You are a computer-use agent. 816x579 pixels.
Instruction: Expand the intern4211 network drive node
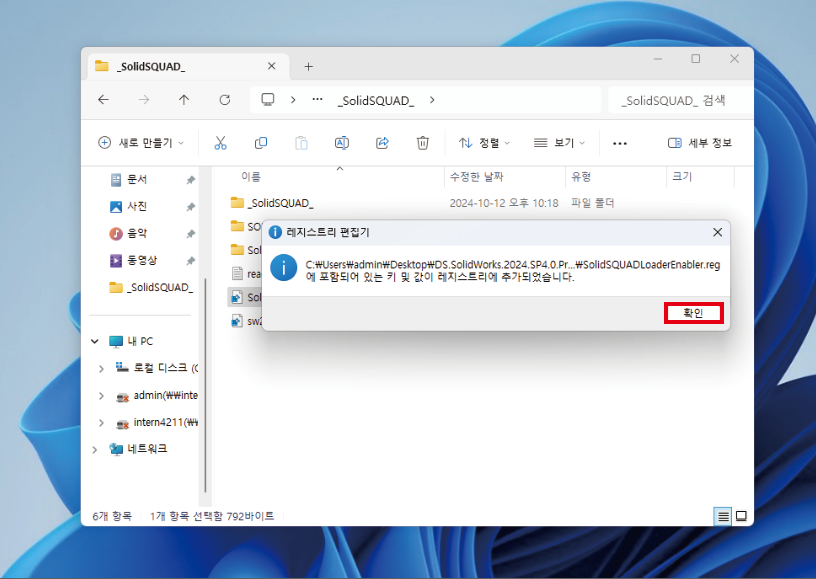[101, 422]
